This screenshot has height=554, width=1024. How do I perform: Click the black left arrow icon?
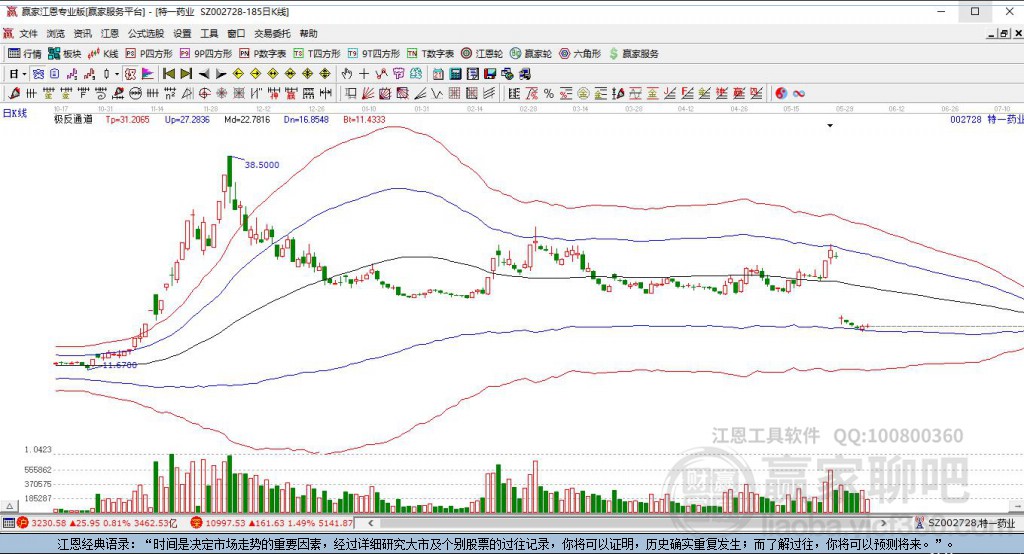coord(204,74)
